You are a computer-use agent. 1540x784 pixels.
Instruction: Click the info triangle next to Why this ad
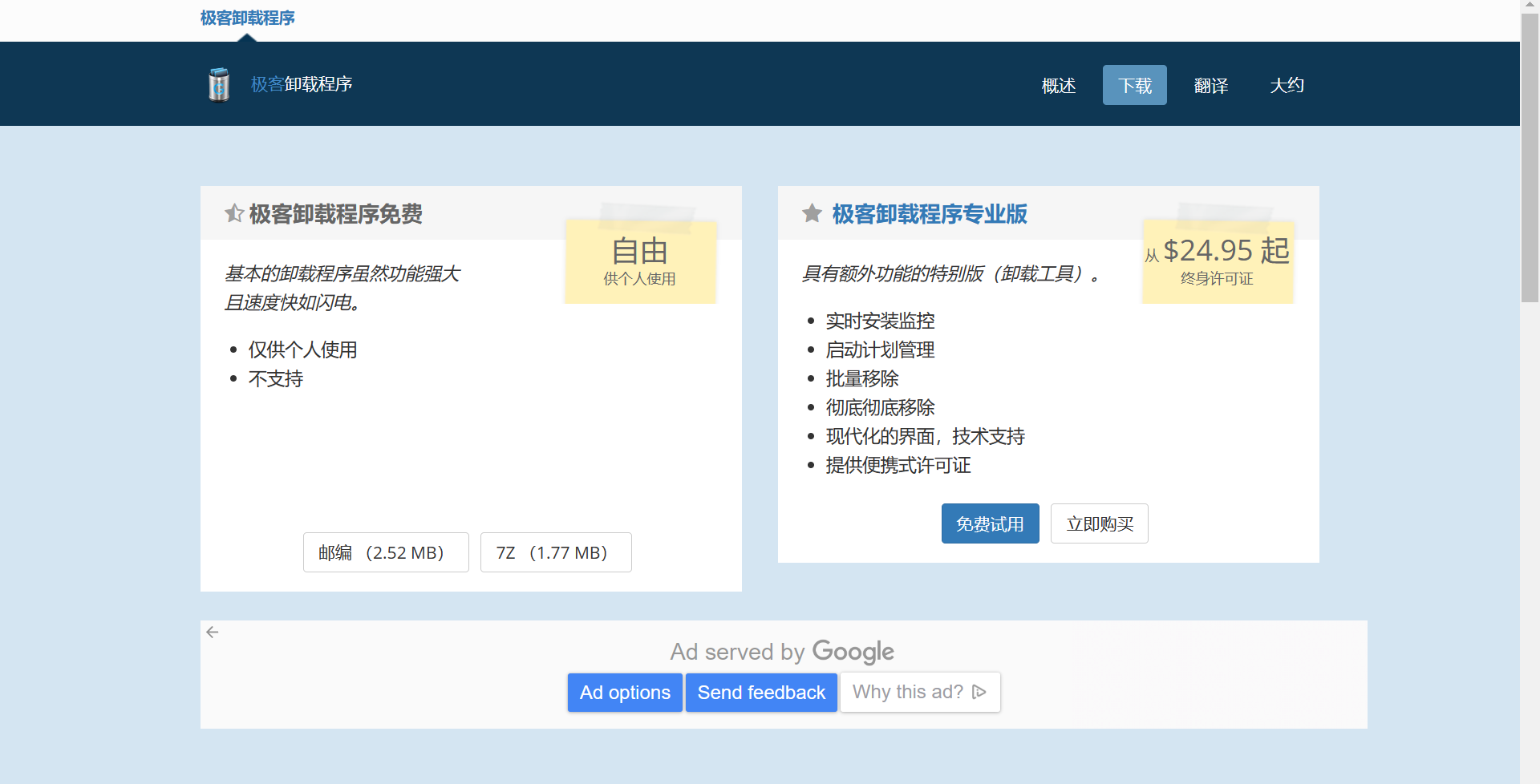tap(980, 691)
